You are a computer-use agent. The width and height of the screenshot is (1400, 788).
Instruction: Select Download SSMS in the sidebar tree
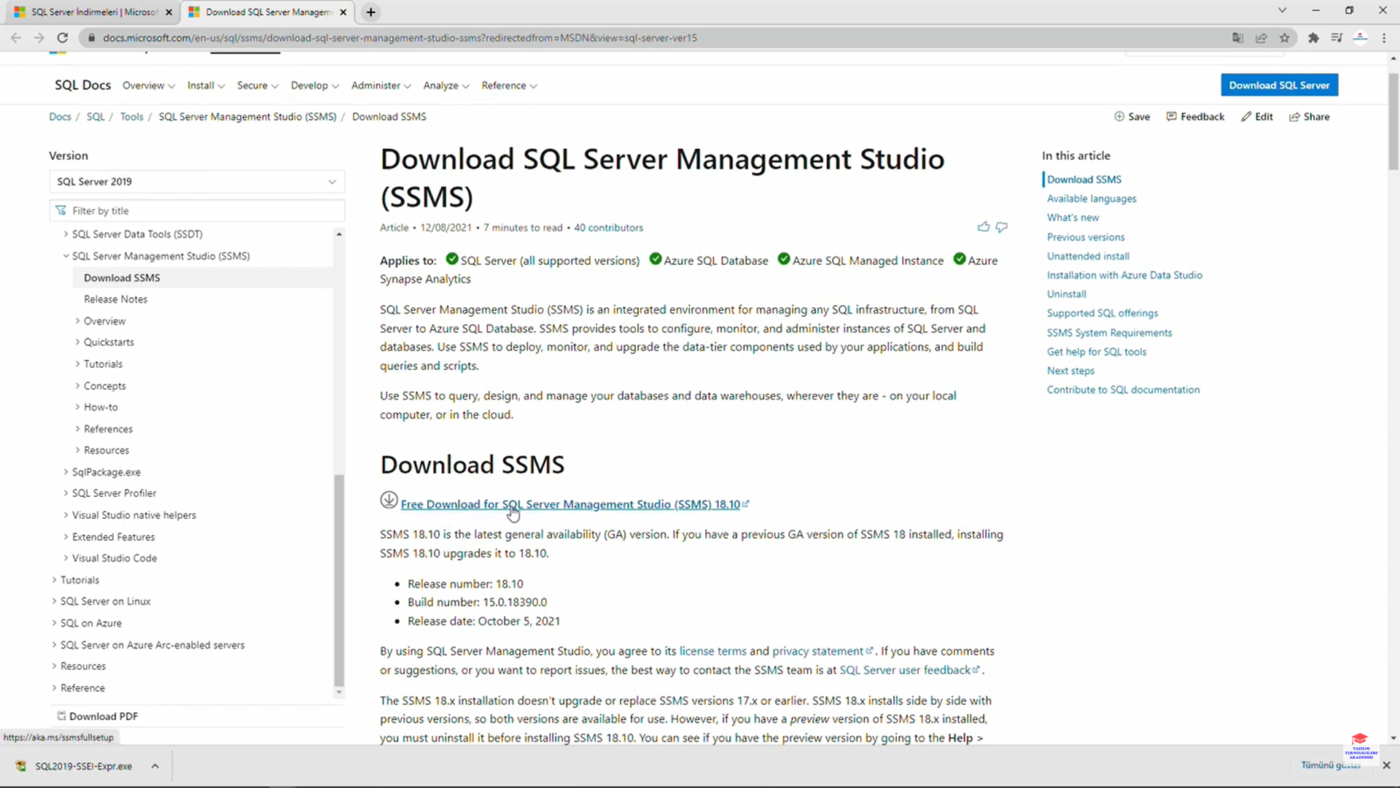point(122,278)
